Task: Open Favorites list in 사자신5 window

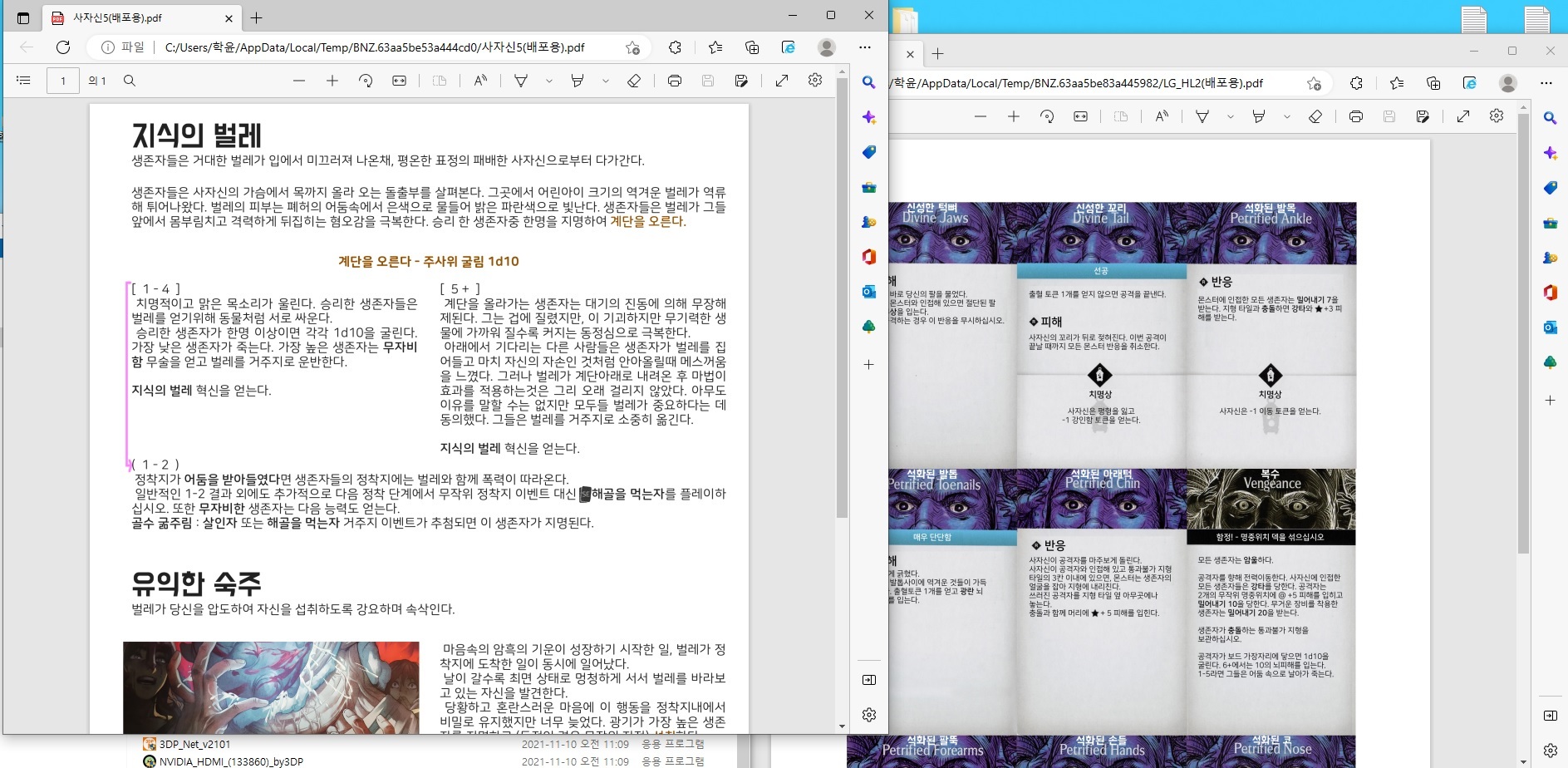Action: (715, 47)
